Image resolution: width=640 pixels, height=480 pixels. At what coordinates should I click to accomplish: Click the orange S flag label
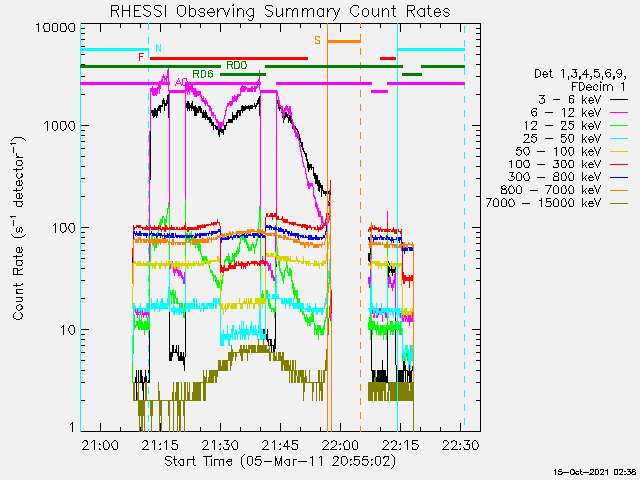(317, 40)
